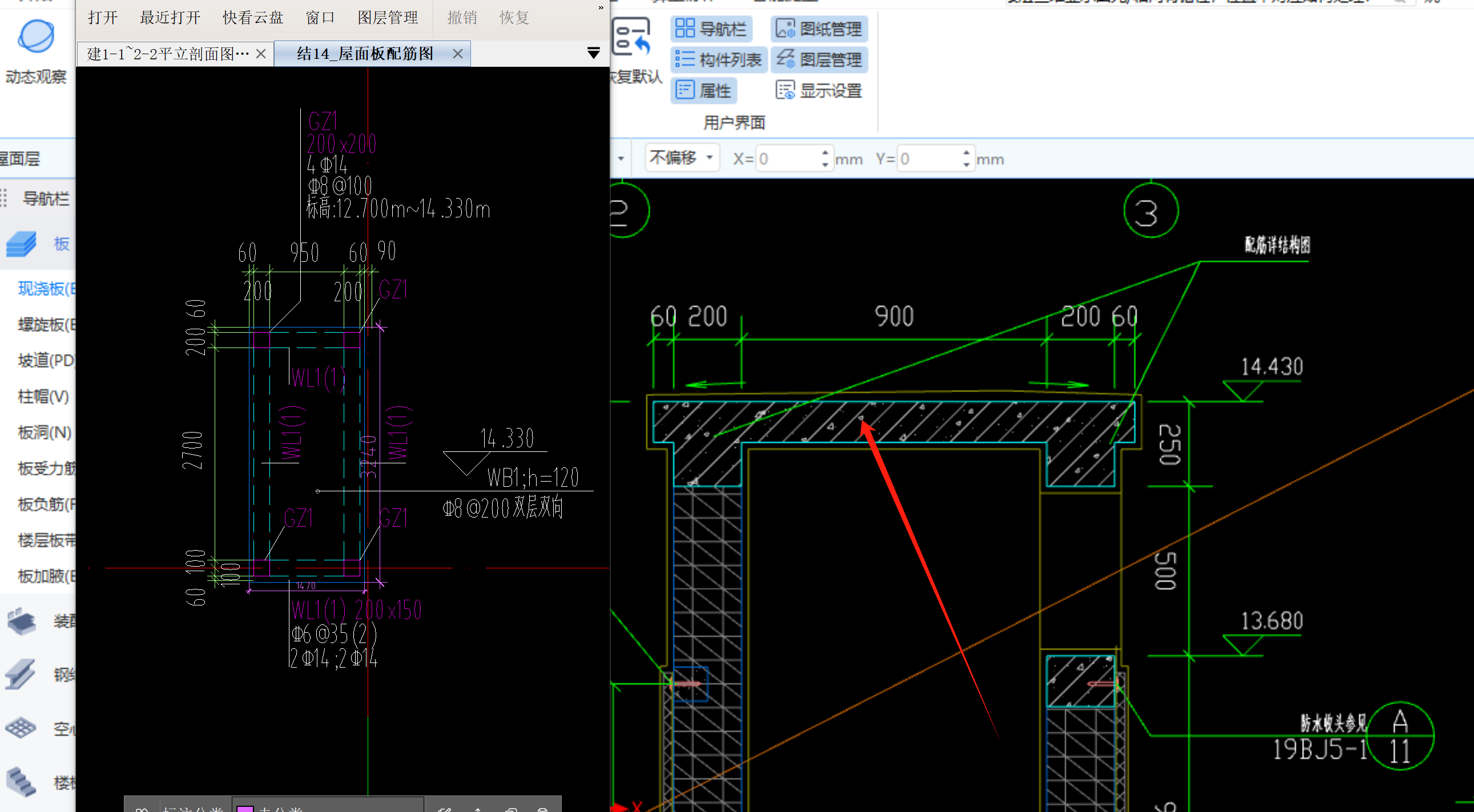Image resolution: width=1474 pixels, height=812 pixels.
Task: Select 板洞(N) in the navigation tree
Action: pyautogui.click(x=45, y=433)
